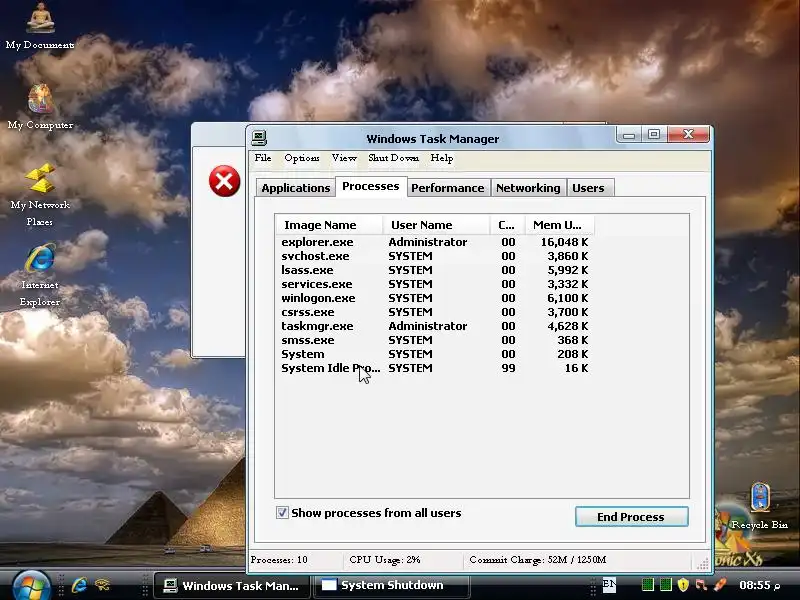Viewport: 800px width, 600px height.
Task: Click the 6,100 K memory value
Action: (x=567, y=298)
